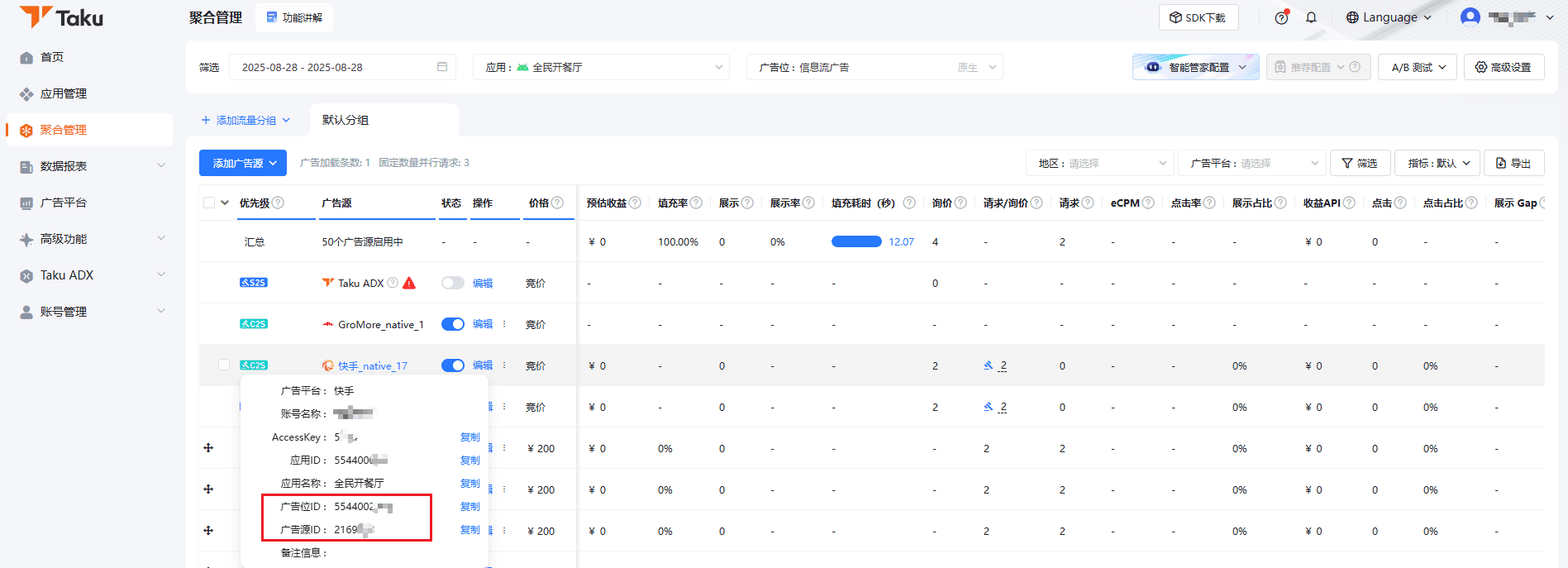This screenshot has height=568, width=1568.
Task: Click the red warning icon beside Taku ADX
Action: click(x=409, y=283)
